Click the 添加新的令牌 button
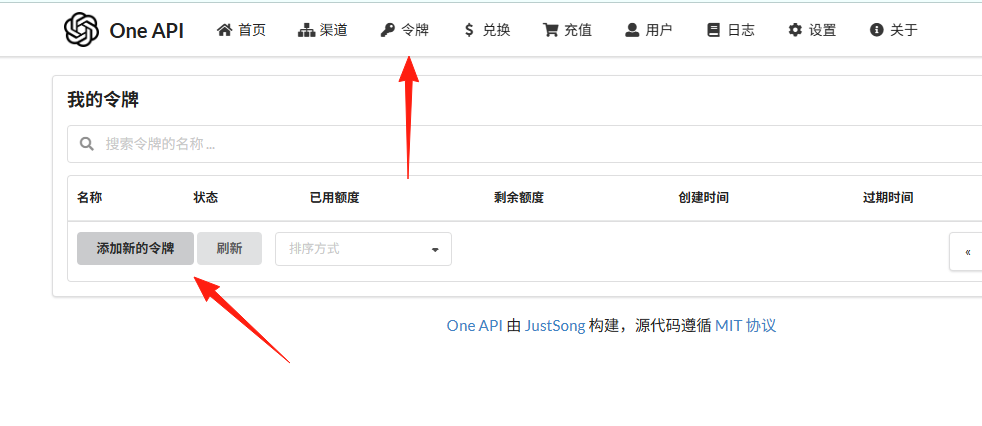The width and height of the screenshot is (982, 426). click(135, 248)
